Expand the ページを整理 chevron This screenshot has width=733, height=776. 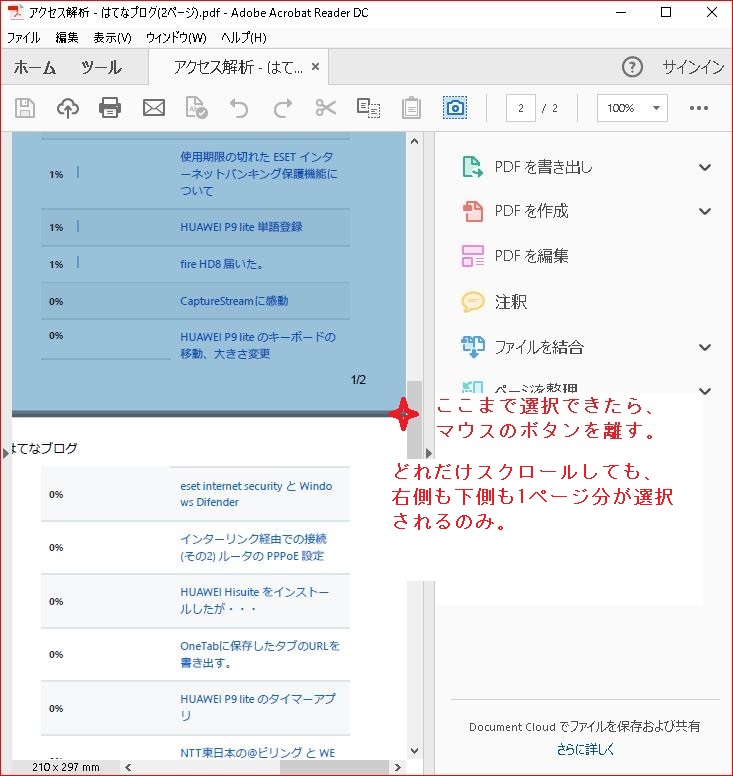705,391
